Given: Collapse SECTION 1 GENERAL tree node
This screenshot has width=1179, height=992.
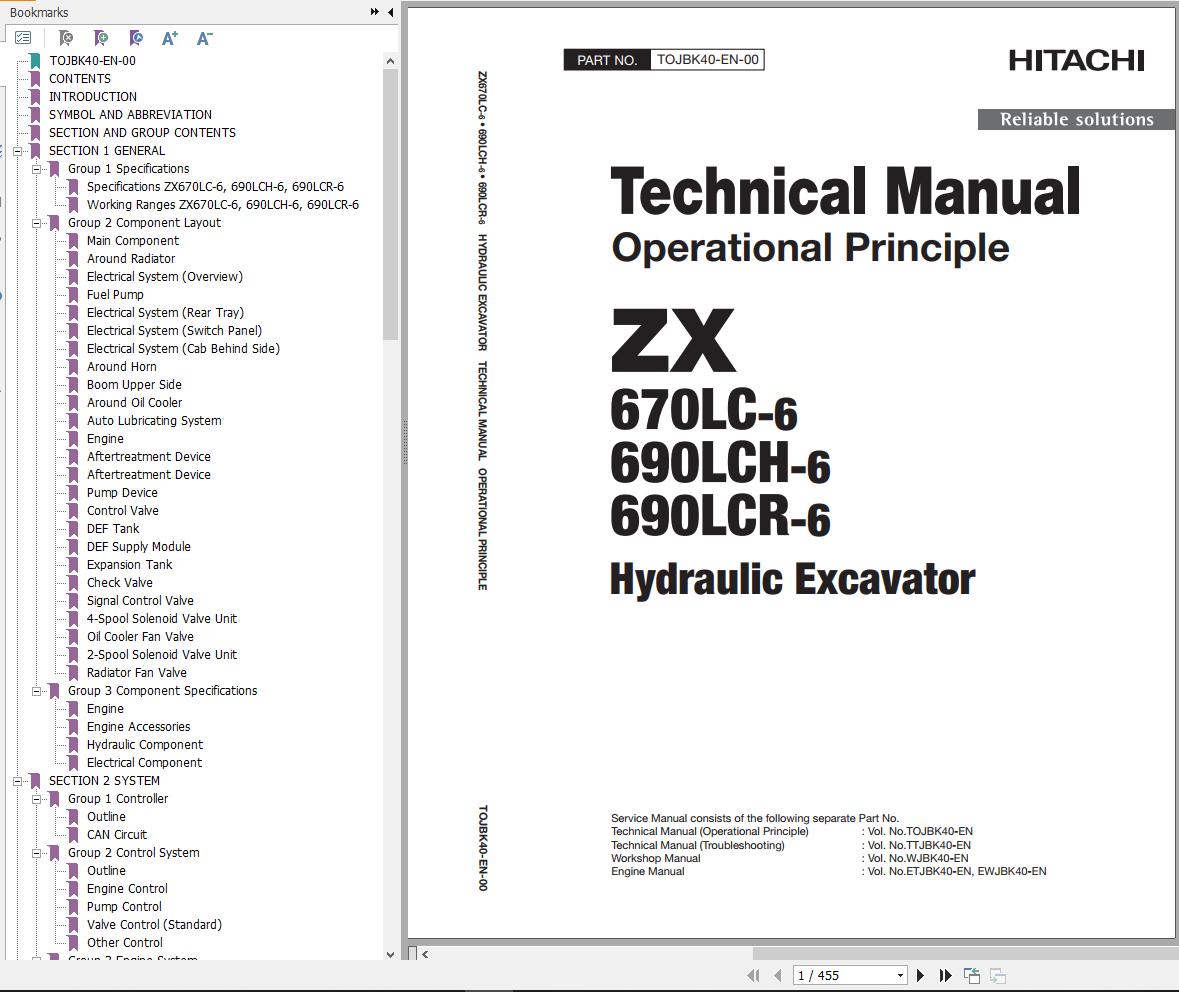Looking at the screenshot, I should point(17,151).
